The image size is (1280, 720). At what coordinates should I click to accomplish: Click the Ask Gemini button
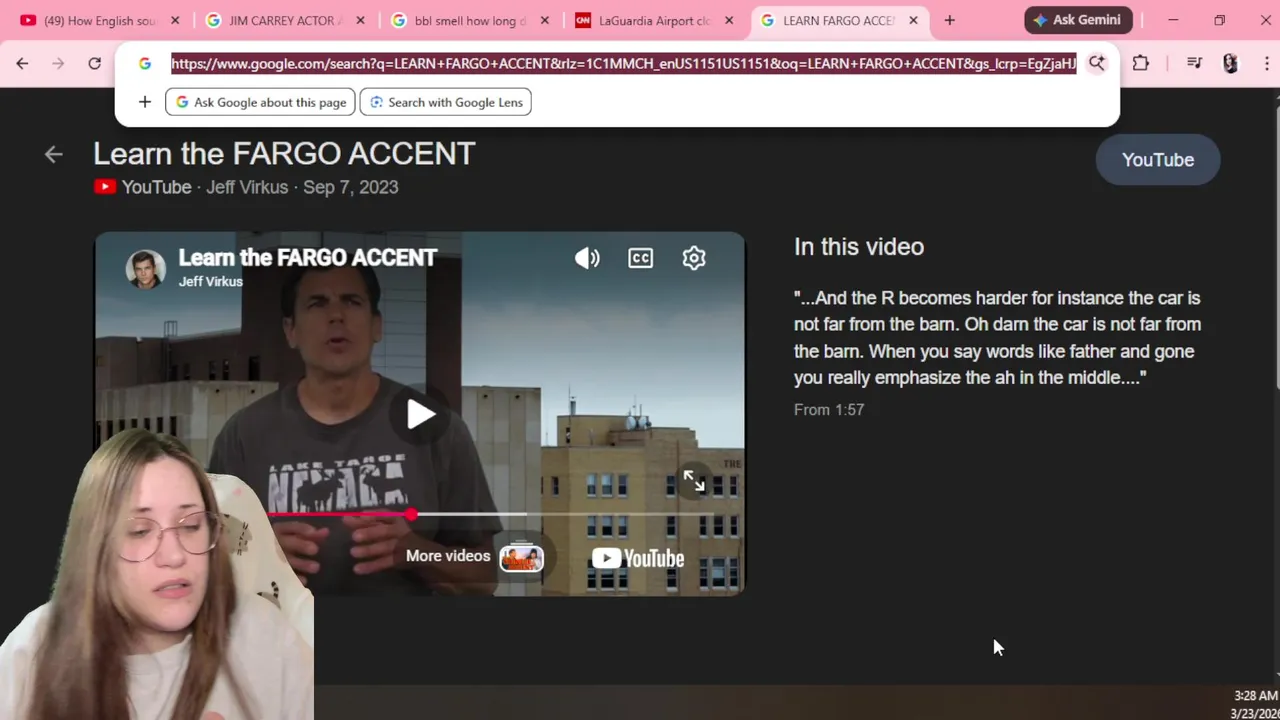(x=1078, y=20)
